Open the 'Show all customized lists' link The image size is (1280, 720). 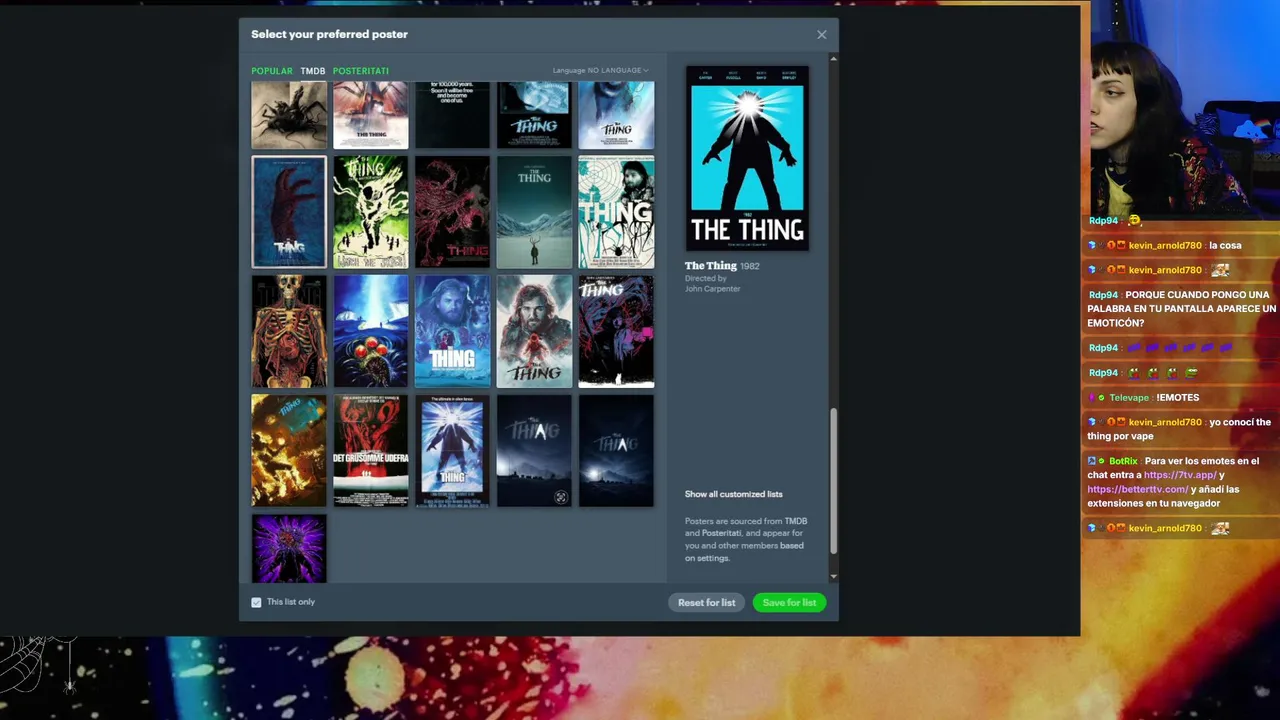coord(734,494)
